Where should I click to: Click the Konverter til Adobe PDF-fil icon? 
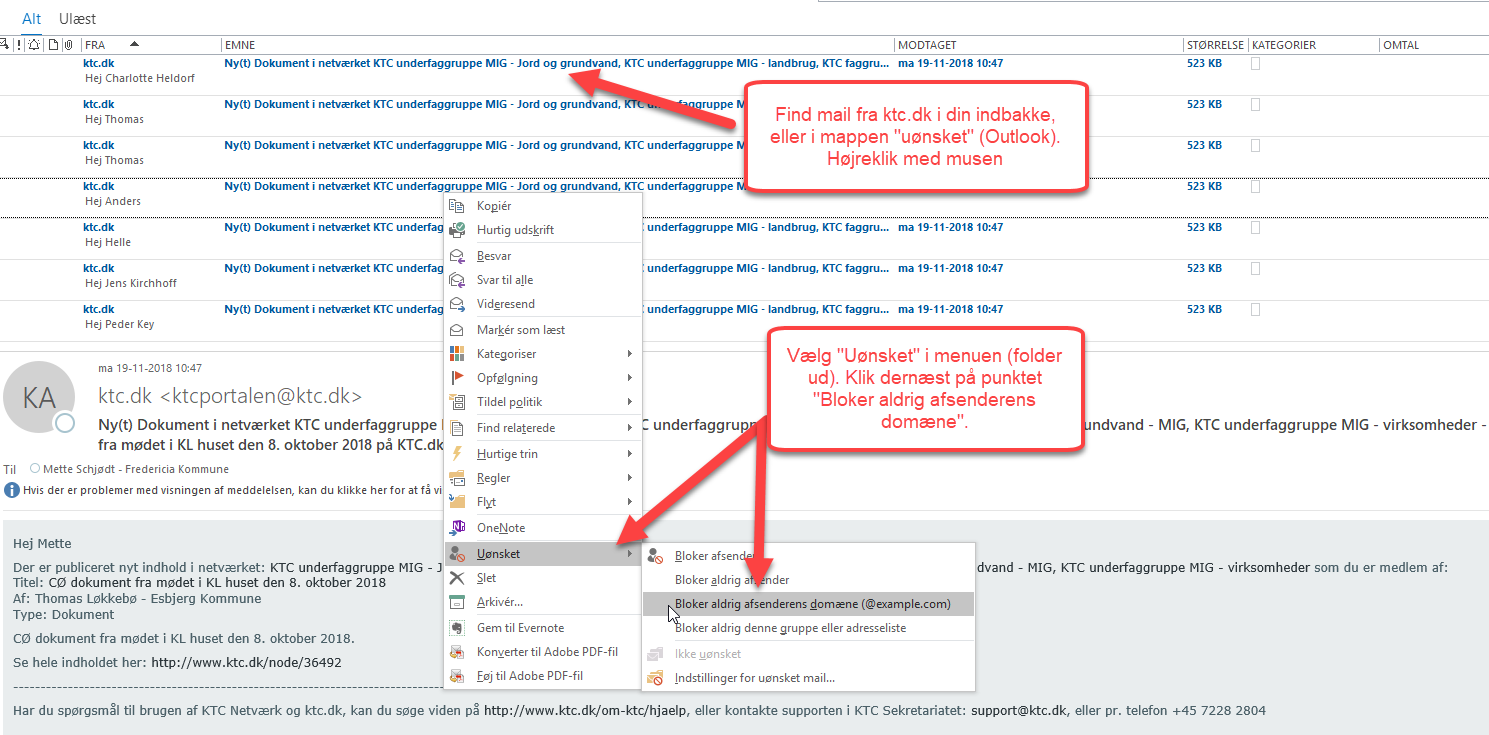457,652
